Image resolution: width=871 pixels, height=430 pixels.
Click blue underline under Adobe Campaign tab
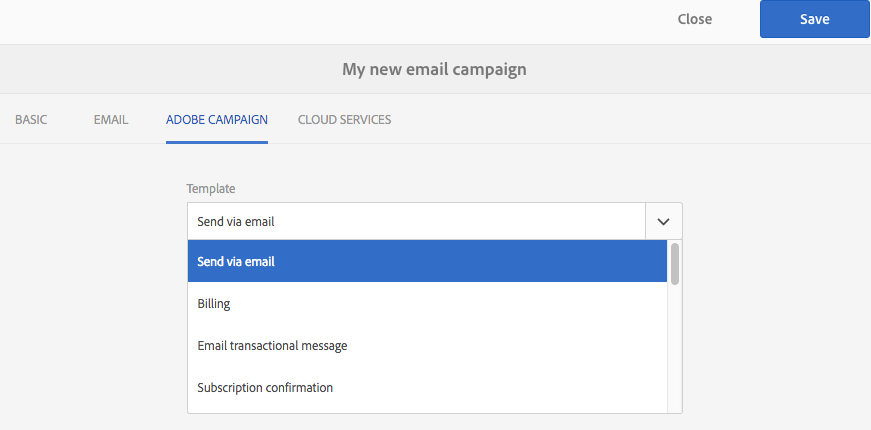(x=217, y=142)
